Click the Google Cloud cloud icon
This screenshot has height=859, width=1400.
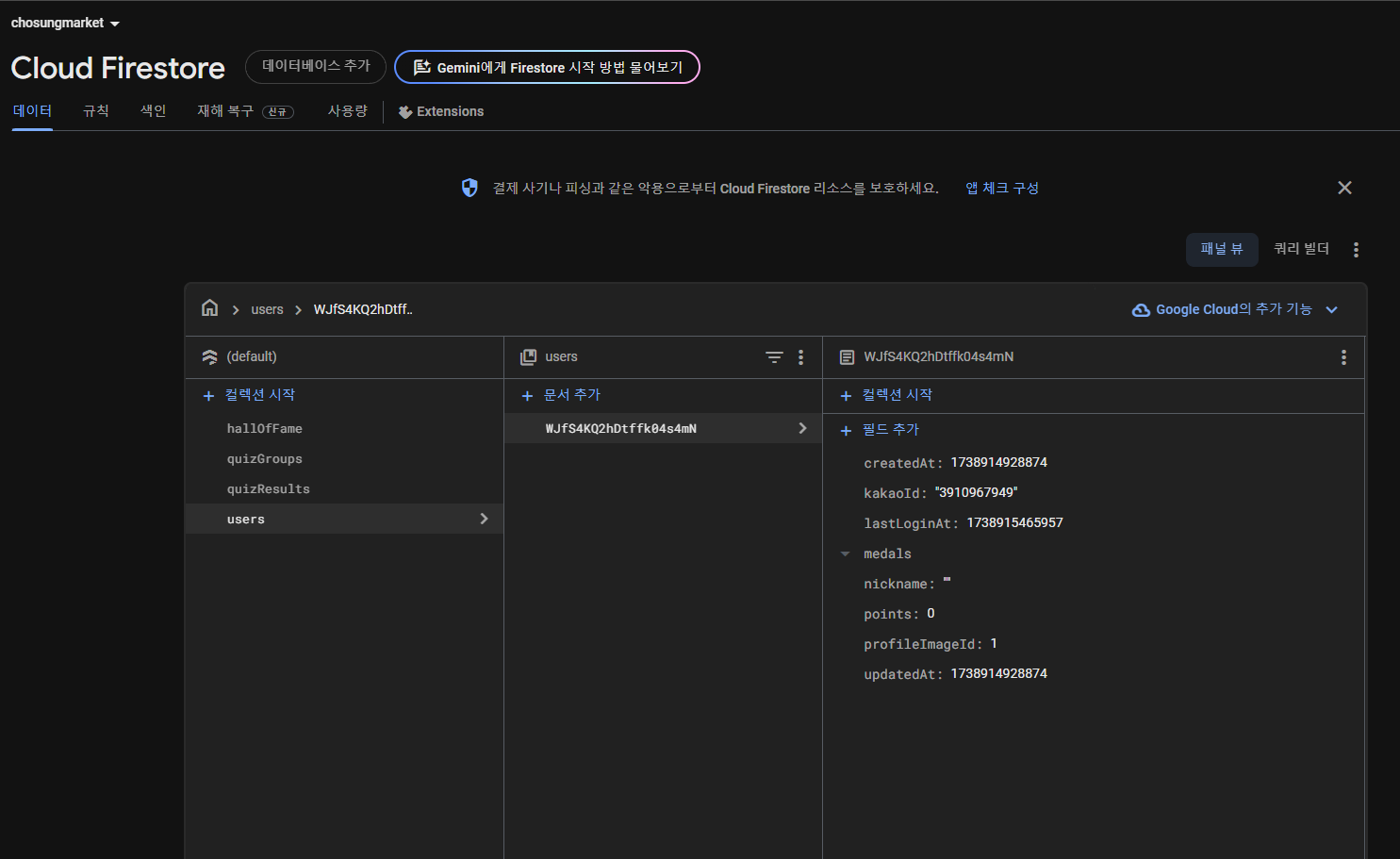pyautogui.click(x=1141, y=310)
